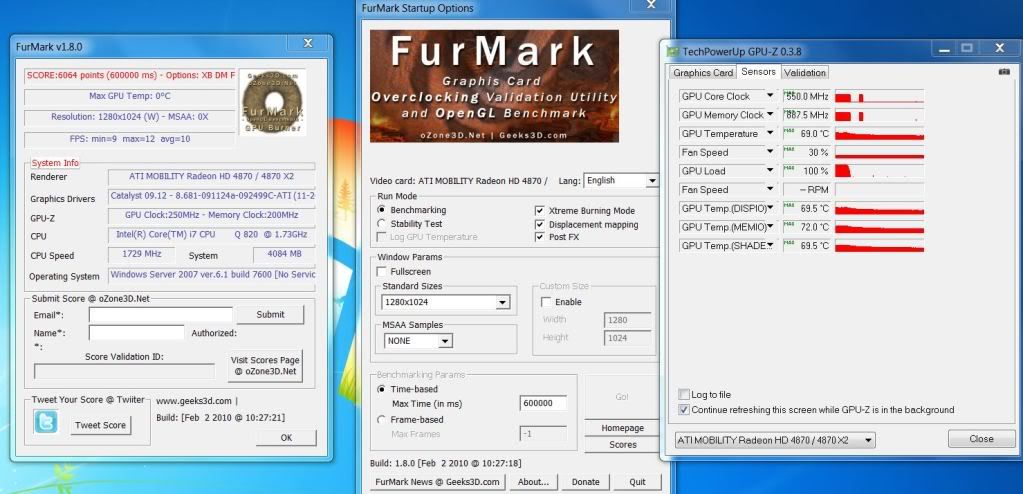Click the GPU Load history graph
The width and height of the screenshot is (1023, 494).
879,171
